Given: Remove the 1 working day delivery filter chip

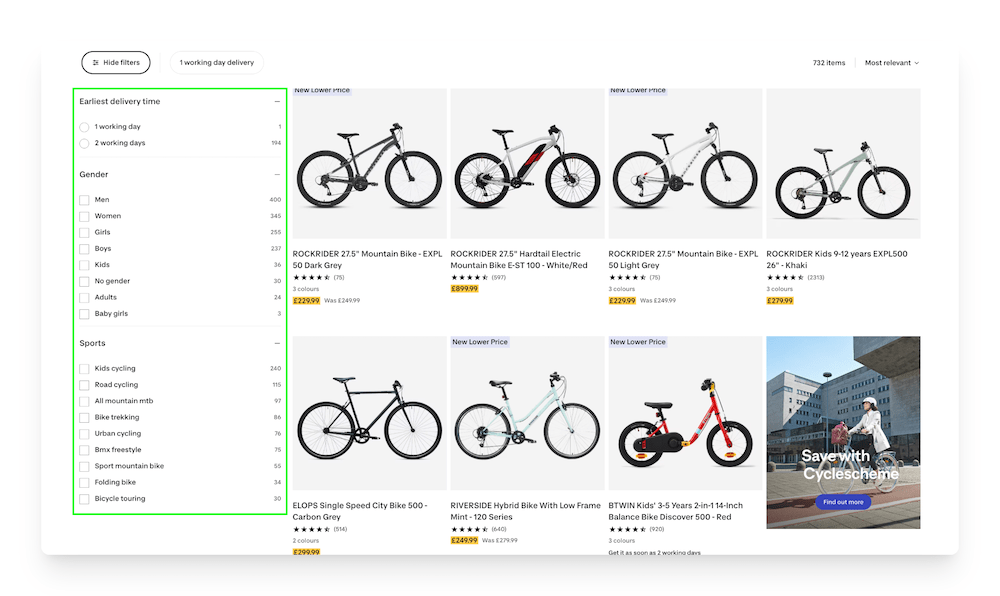Looking at the screenshot, I should [x=216, y=63].
